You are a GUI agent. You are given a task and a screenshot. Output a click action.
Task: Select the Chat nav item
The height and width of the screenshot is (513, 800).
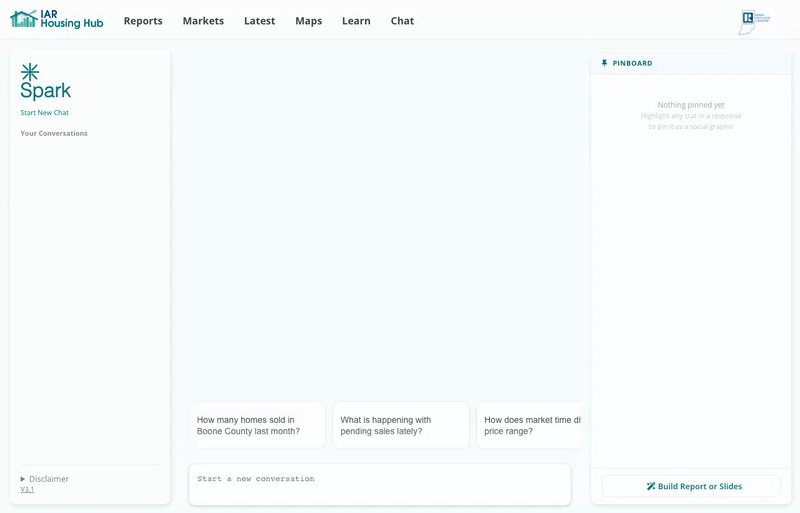click(402, 21)
